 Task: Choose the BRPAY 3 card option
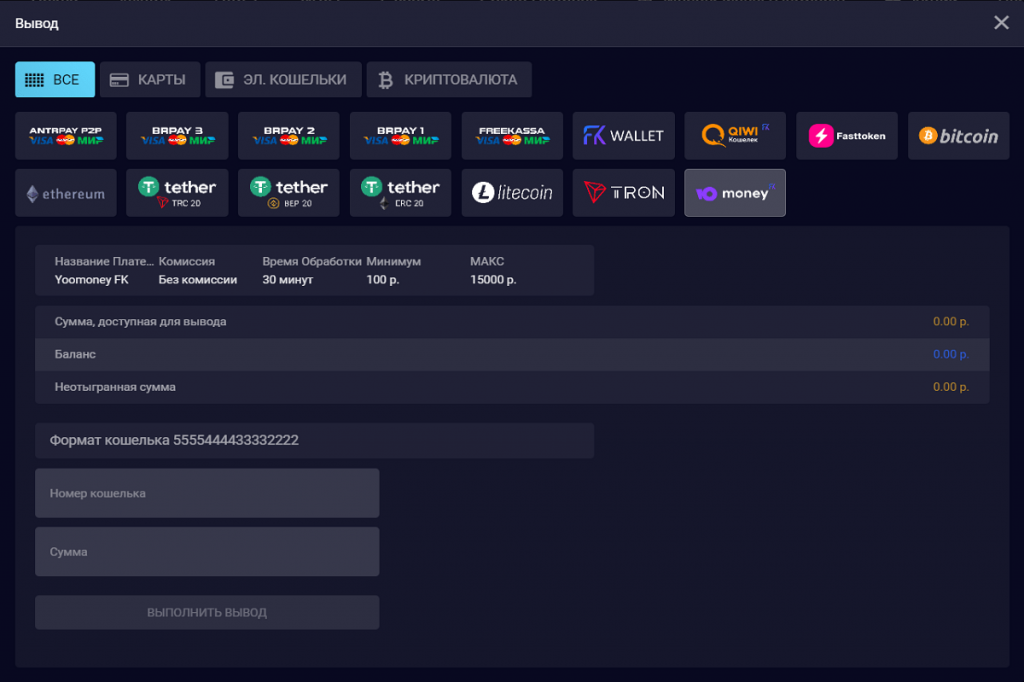point(177,136)
